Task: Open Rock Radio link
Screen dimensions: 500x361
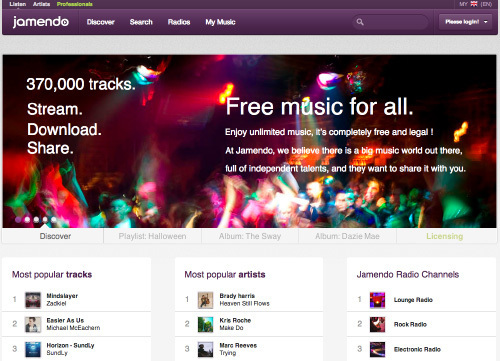Action: click(x=410, y=324)
